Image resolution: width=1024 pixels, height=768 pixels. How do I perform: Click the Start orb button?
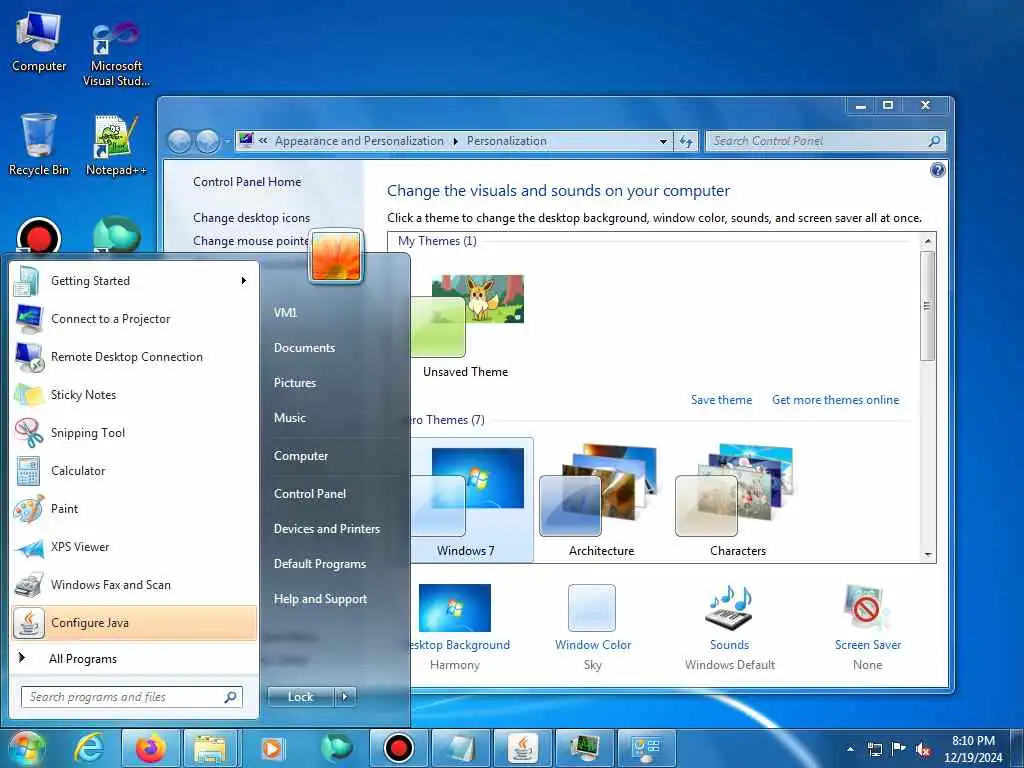pos(26,748)
